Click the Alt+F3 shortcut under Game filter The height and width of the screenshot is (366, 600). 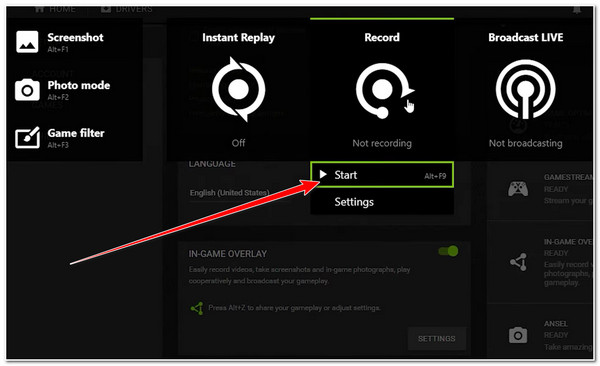point(58,145)
